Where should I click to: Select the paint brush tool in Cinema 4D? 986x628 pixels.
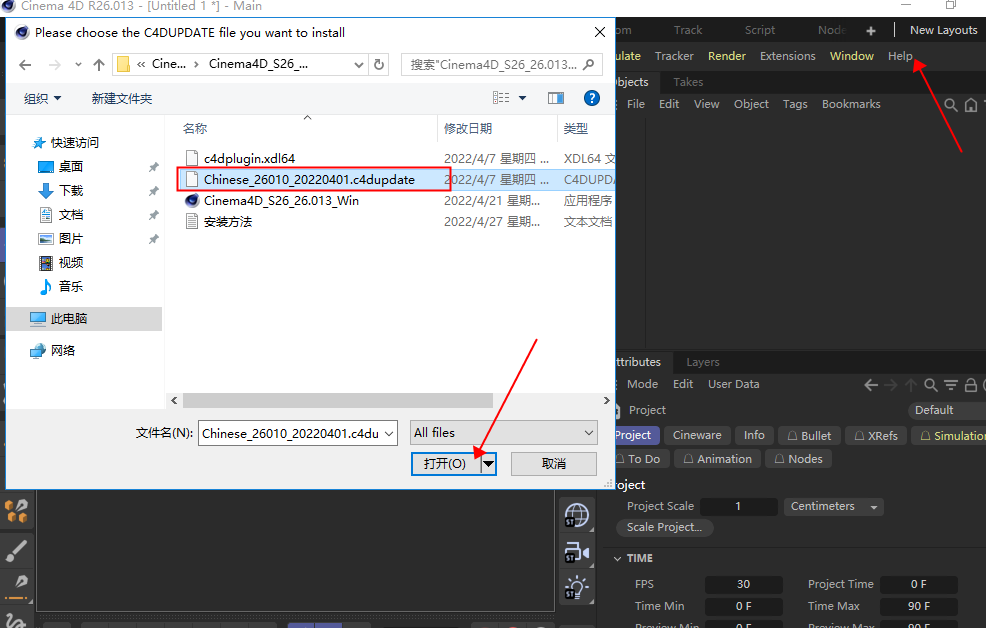16,550
